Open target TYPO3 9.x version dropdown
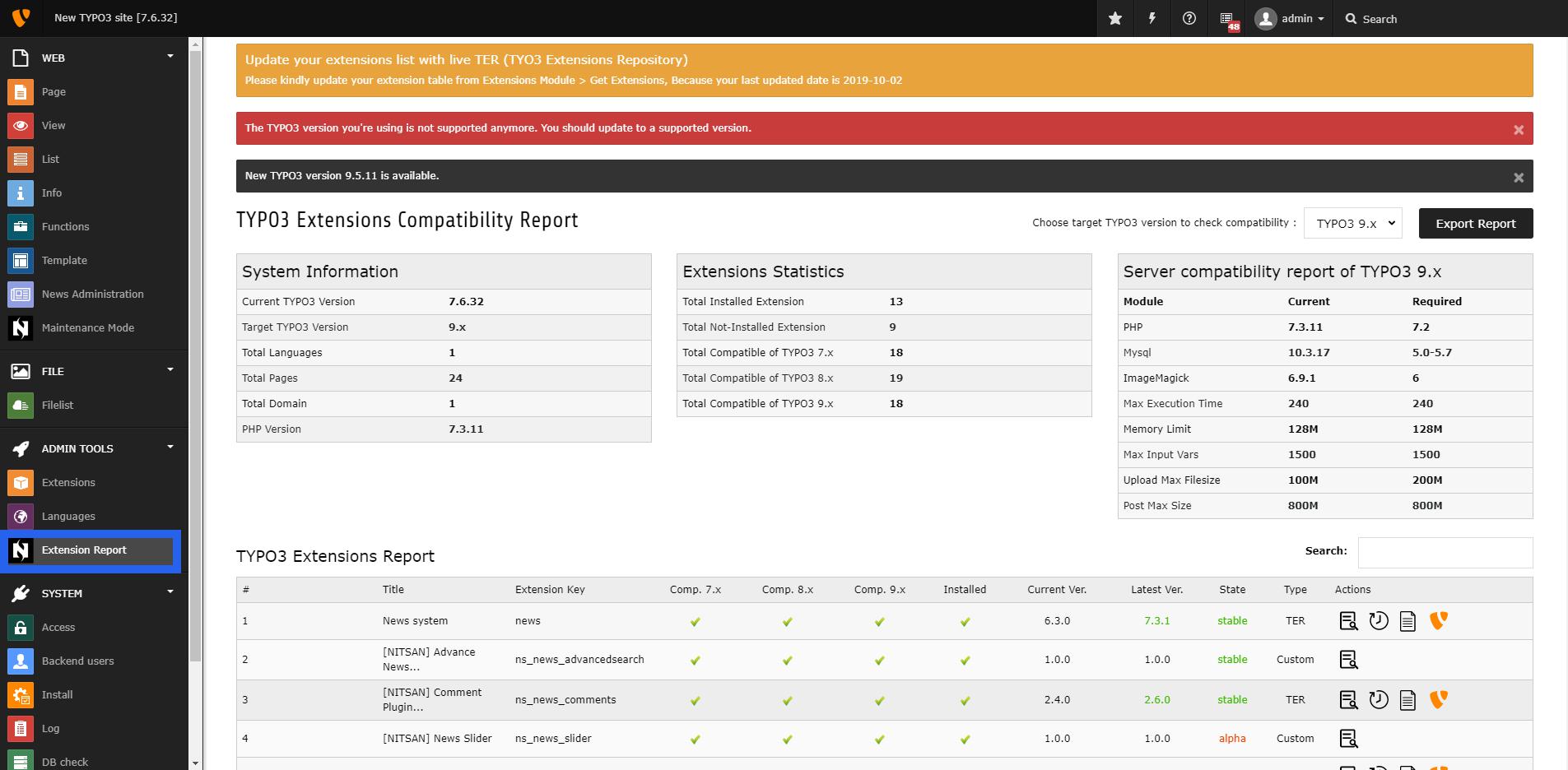The height and width of the screenshot is (770, 1568). [x=1353, y=223]
